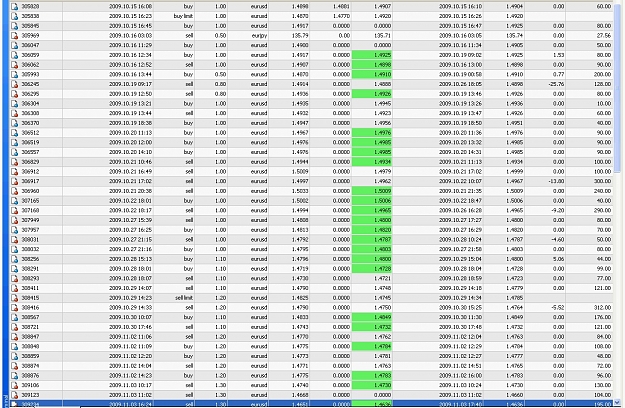Click the profit value '176.00'
Image resolution: width=625 pixels, height=408 pixels.
pyautogui.click(x=602, y=318)
